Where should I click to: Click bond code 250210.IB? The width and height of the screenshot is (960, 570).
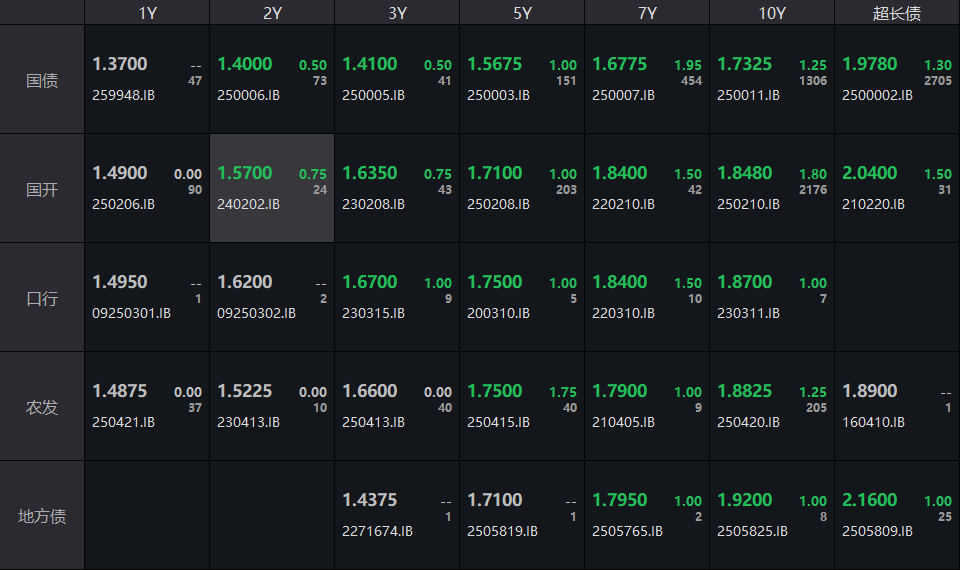[x=748, y=205]
